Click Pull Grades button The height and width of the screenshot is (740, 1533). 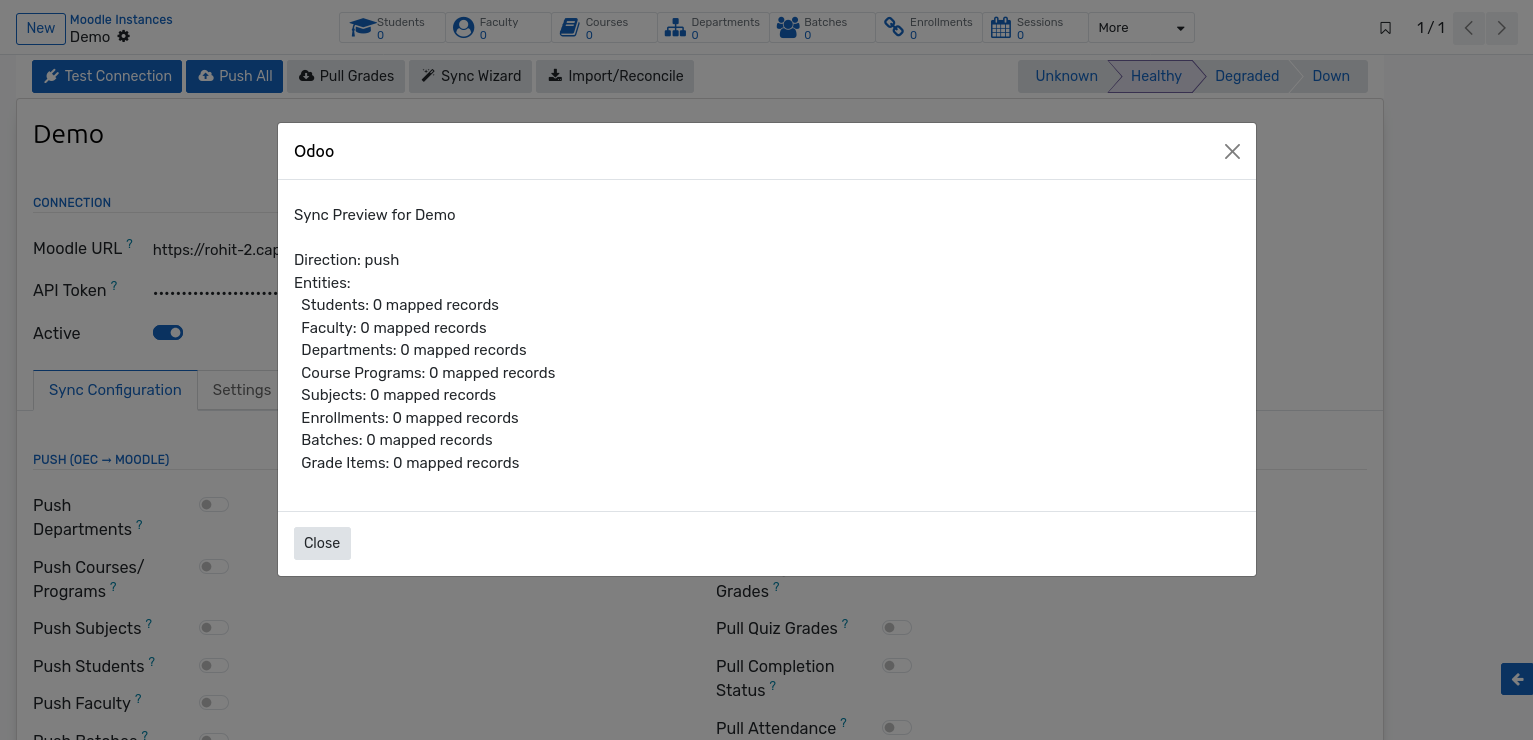[346, 76]
